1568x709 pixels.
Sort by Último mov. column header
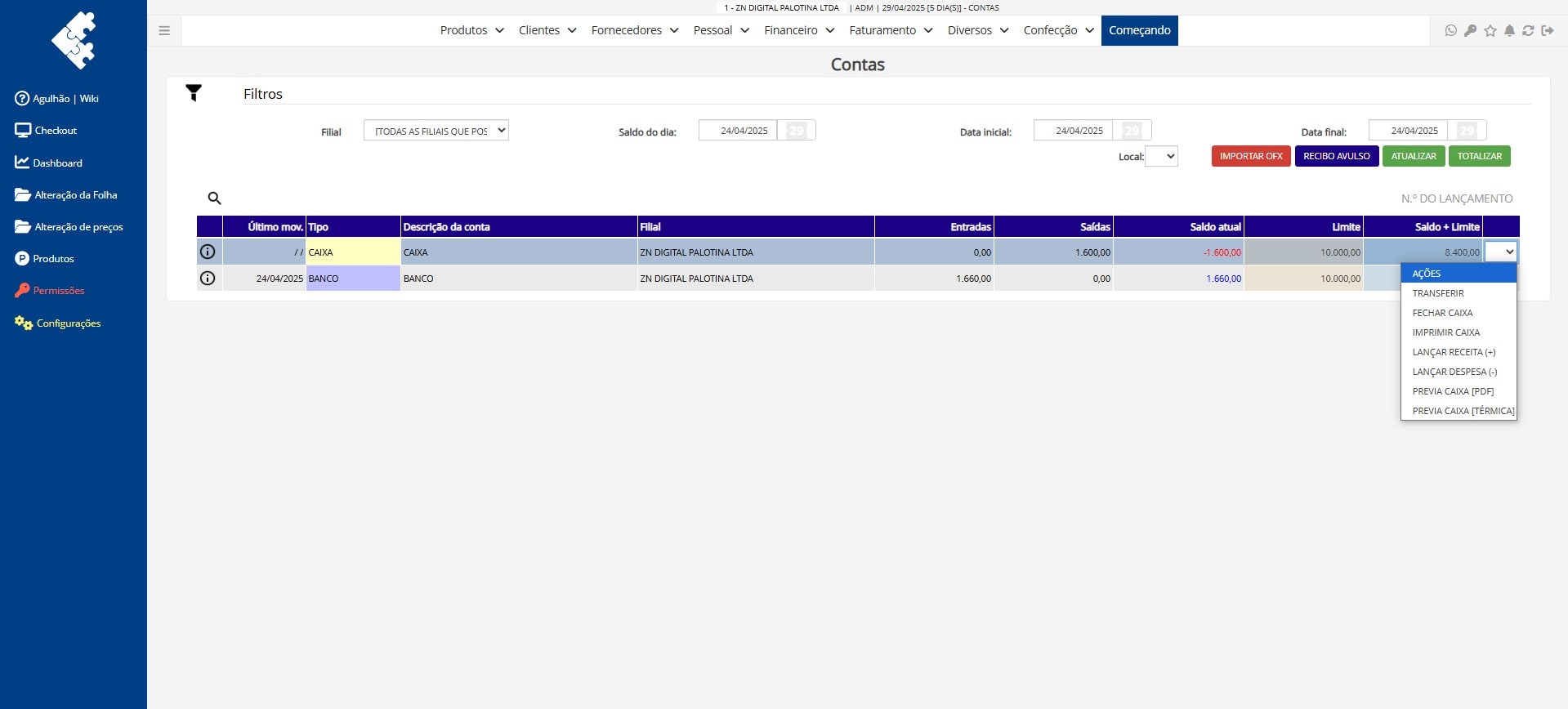[265, 227]
